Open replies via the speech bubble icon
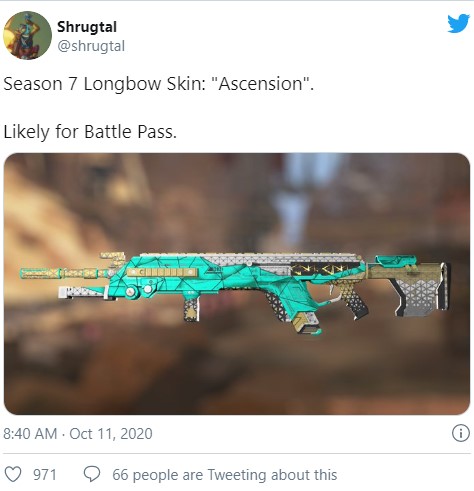 (92, 474)
